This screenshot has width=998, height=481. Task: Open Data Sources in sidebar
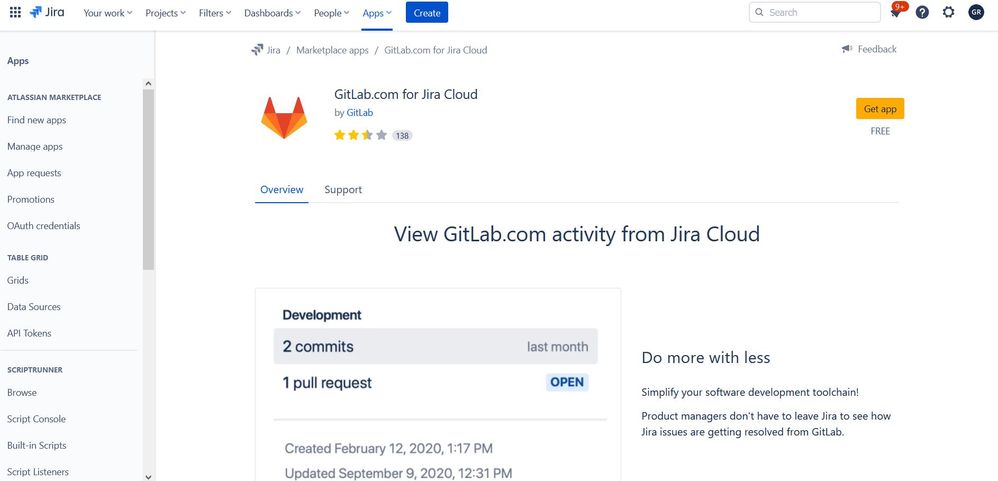pos(34,307)
